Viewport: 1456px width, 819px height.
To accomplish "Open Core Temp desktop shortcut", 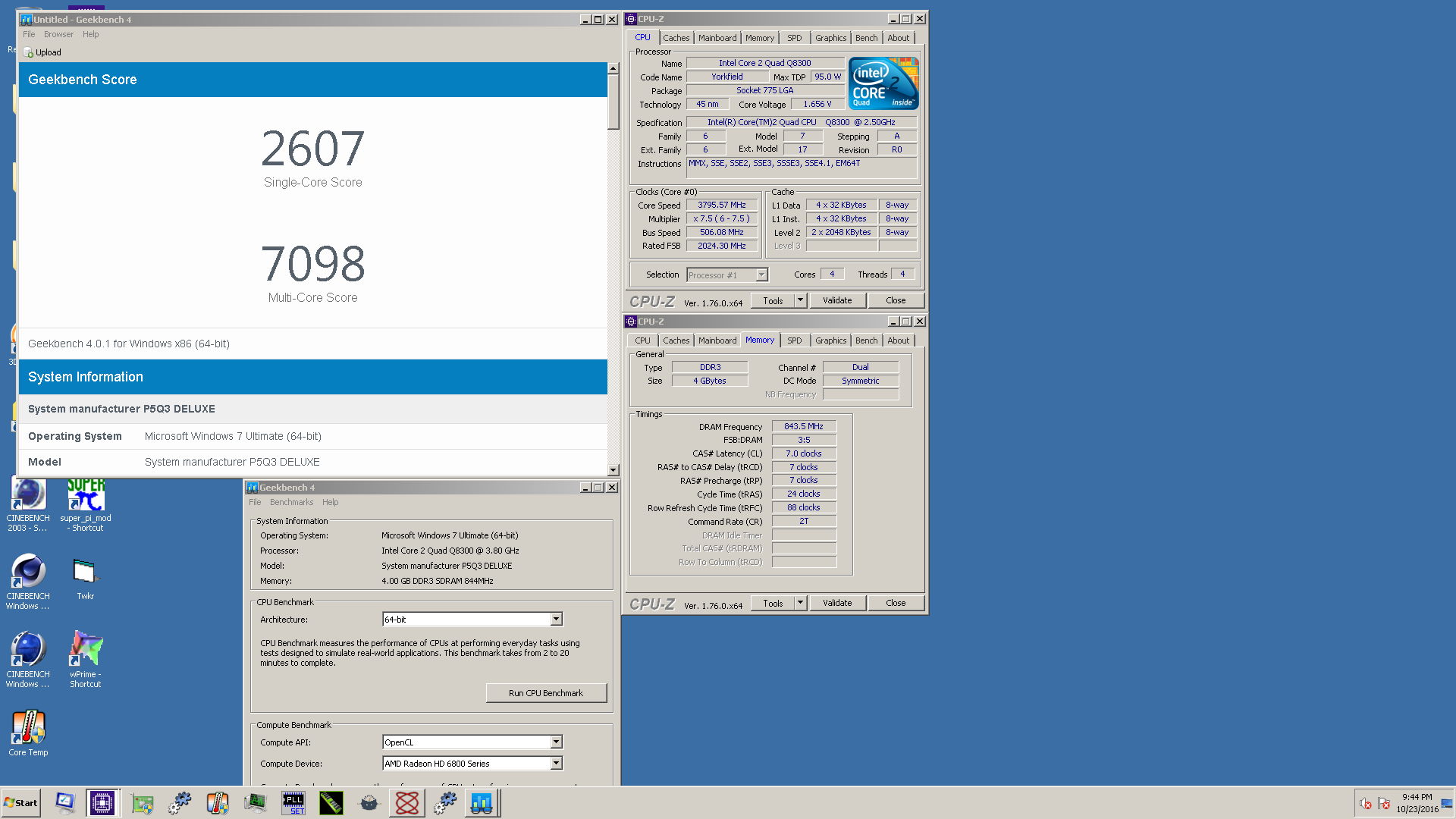I will (x=28, y=733).
